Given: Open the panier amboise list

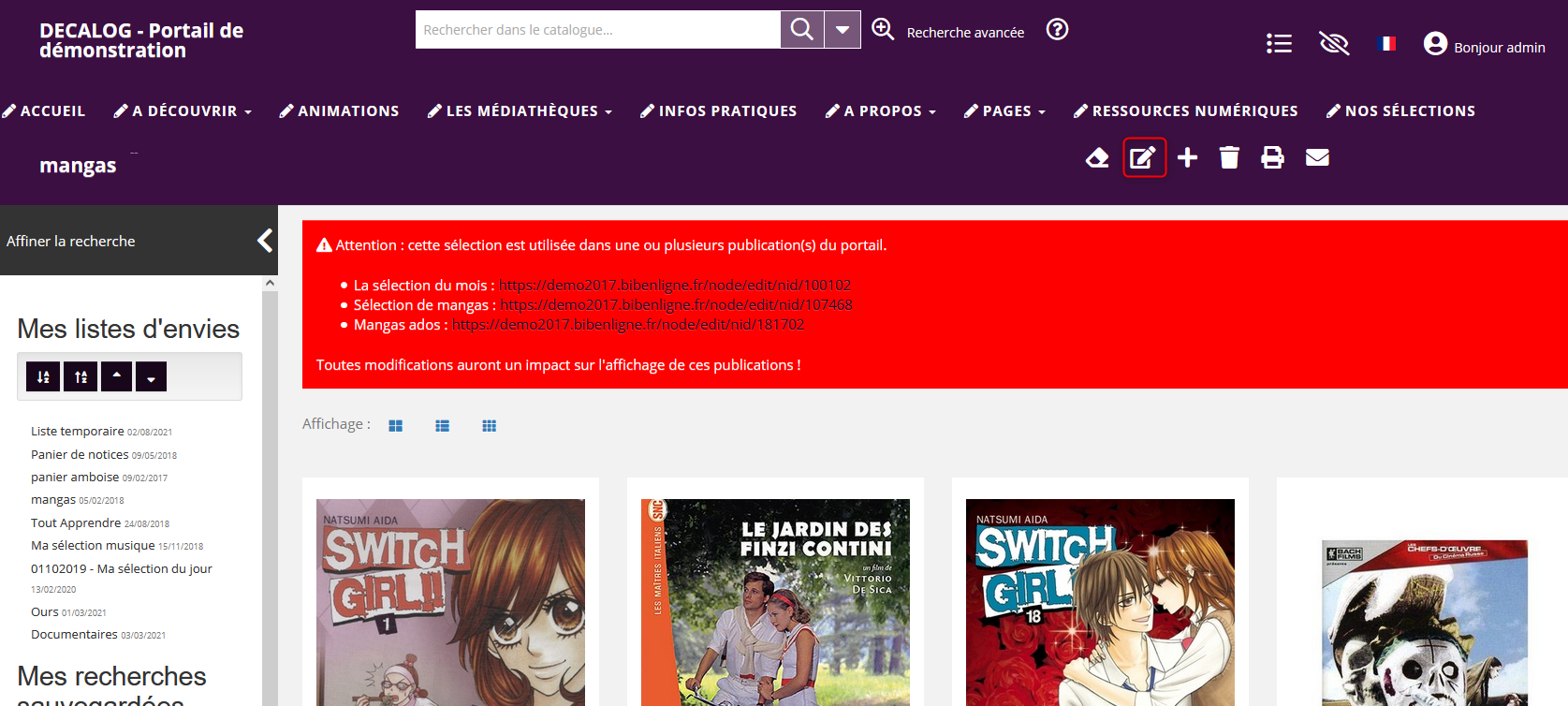Looking at the screenshot, I should pos(75,477).
